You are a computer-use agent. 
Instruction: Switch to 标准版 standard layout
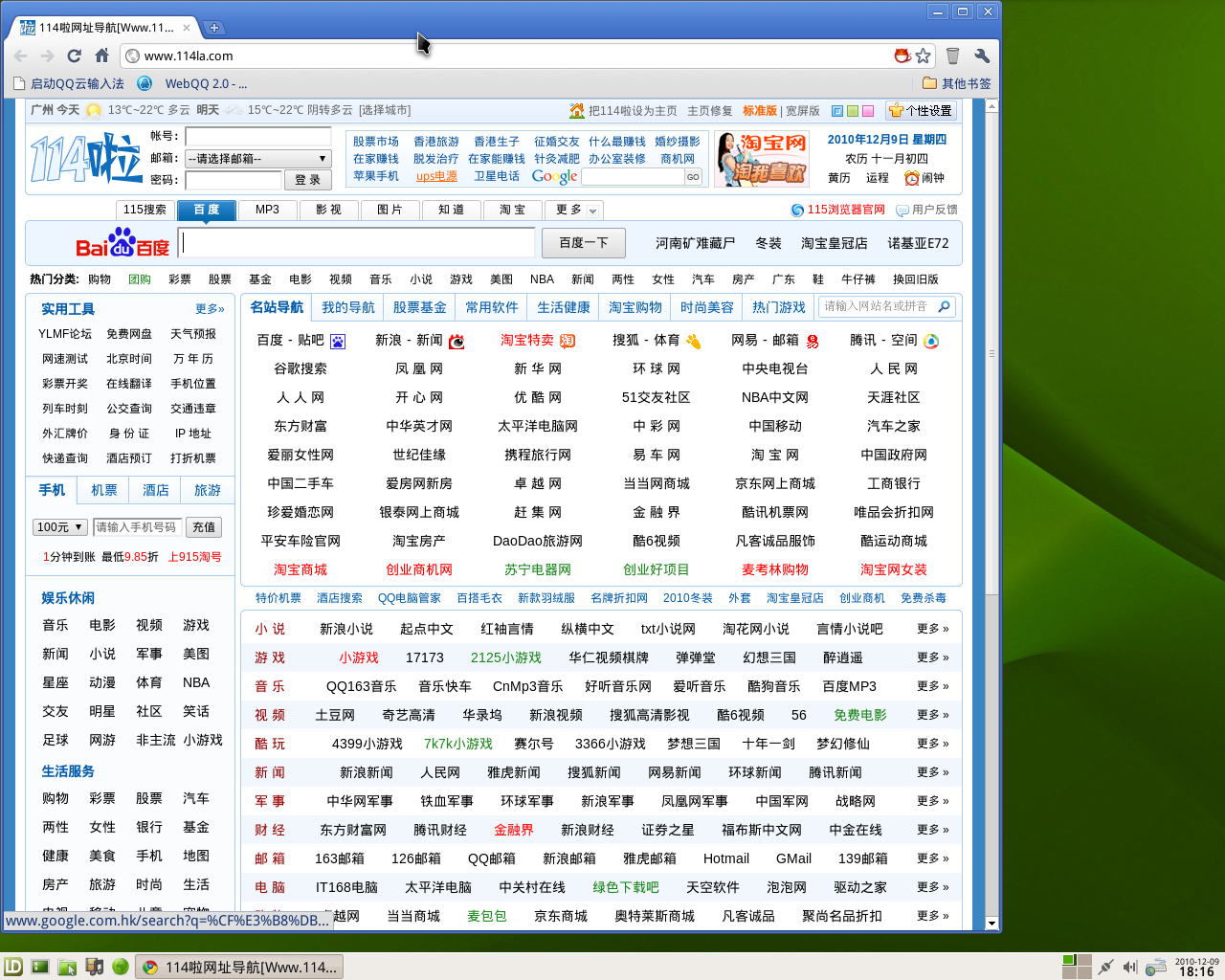pos(760,111)
